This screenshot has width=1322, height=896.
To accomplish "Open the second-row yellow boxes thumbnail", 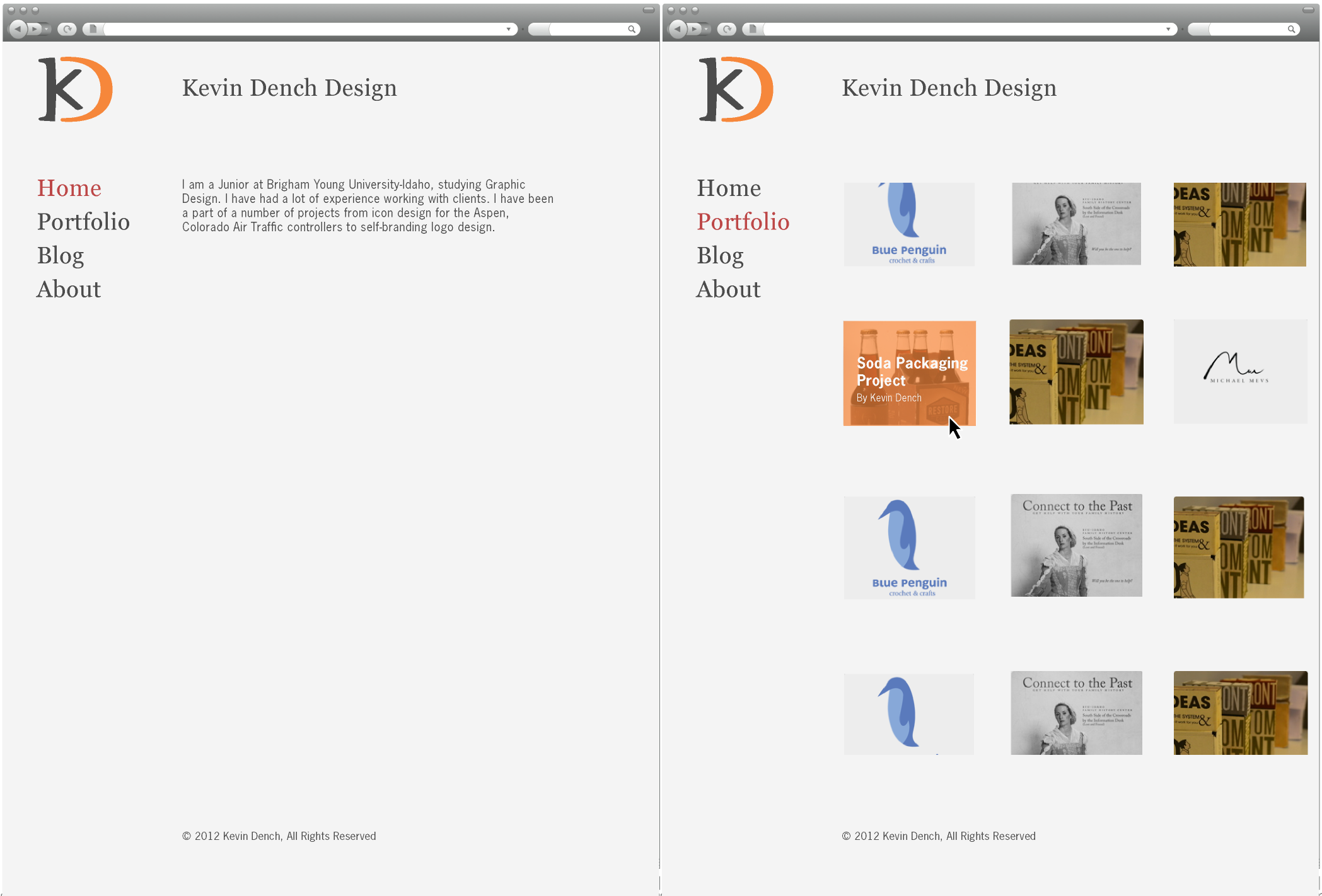I will point(1076,372).
